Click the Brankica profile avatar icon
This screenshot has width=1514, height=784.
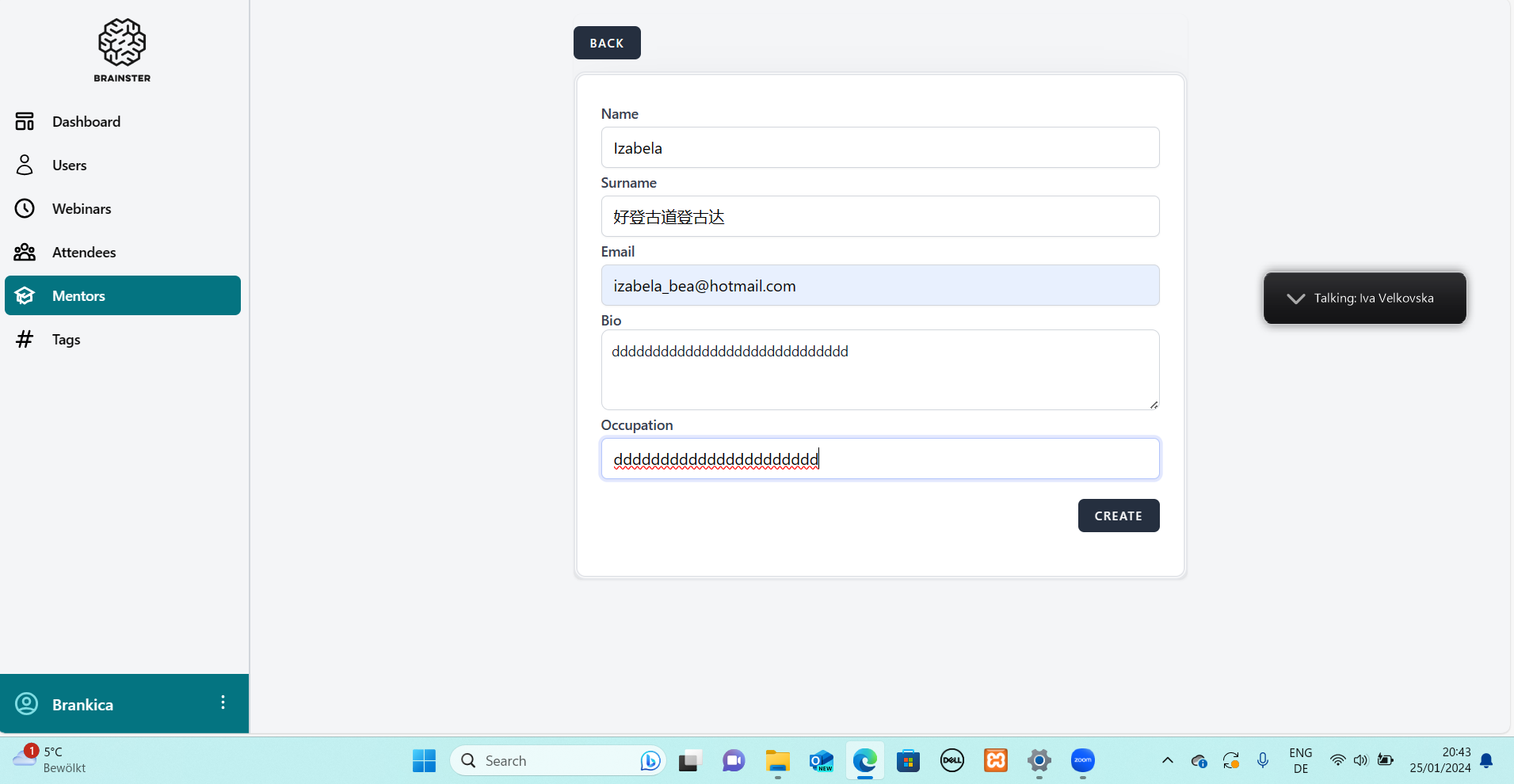(x=27, y=704)
